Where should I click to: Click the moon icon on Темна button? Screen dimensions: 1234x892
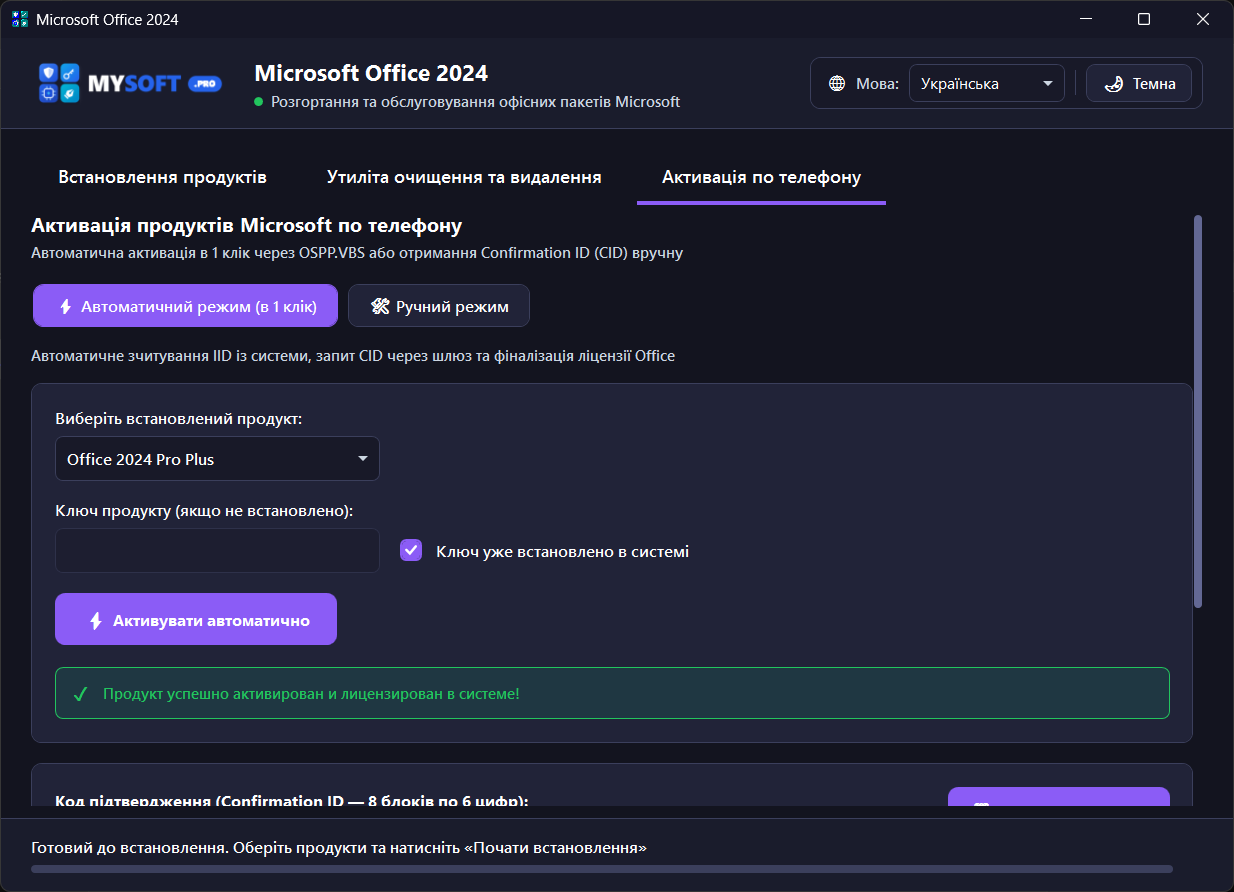(1113, 84)
